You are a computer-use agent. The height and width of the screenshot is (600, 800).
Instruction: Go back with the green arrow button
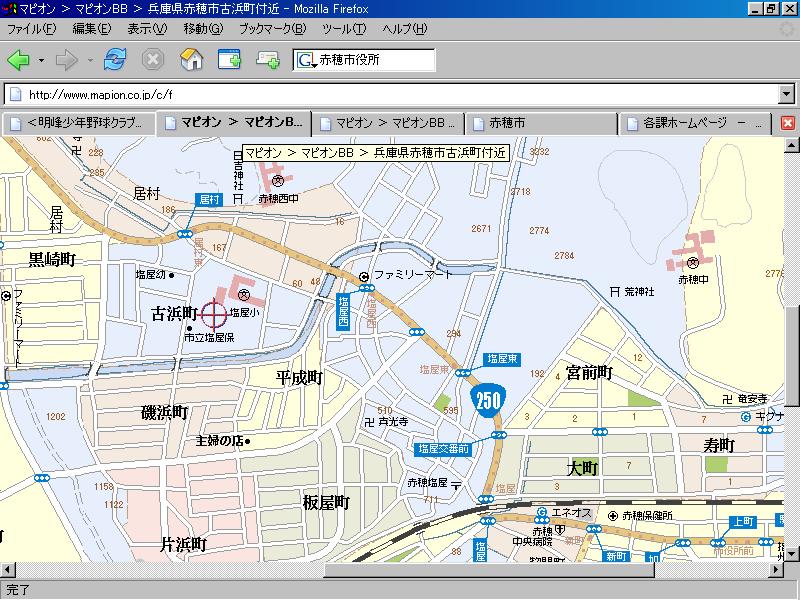click(x=19, y=60)
